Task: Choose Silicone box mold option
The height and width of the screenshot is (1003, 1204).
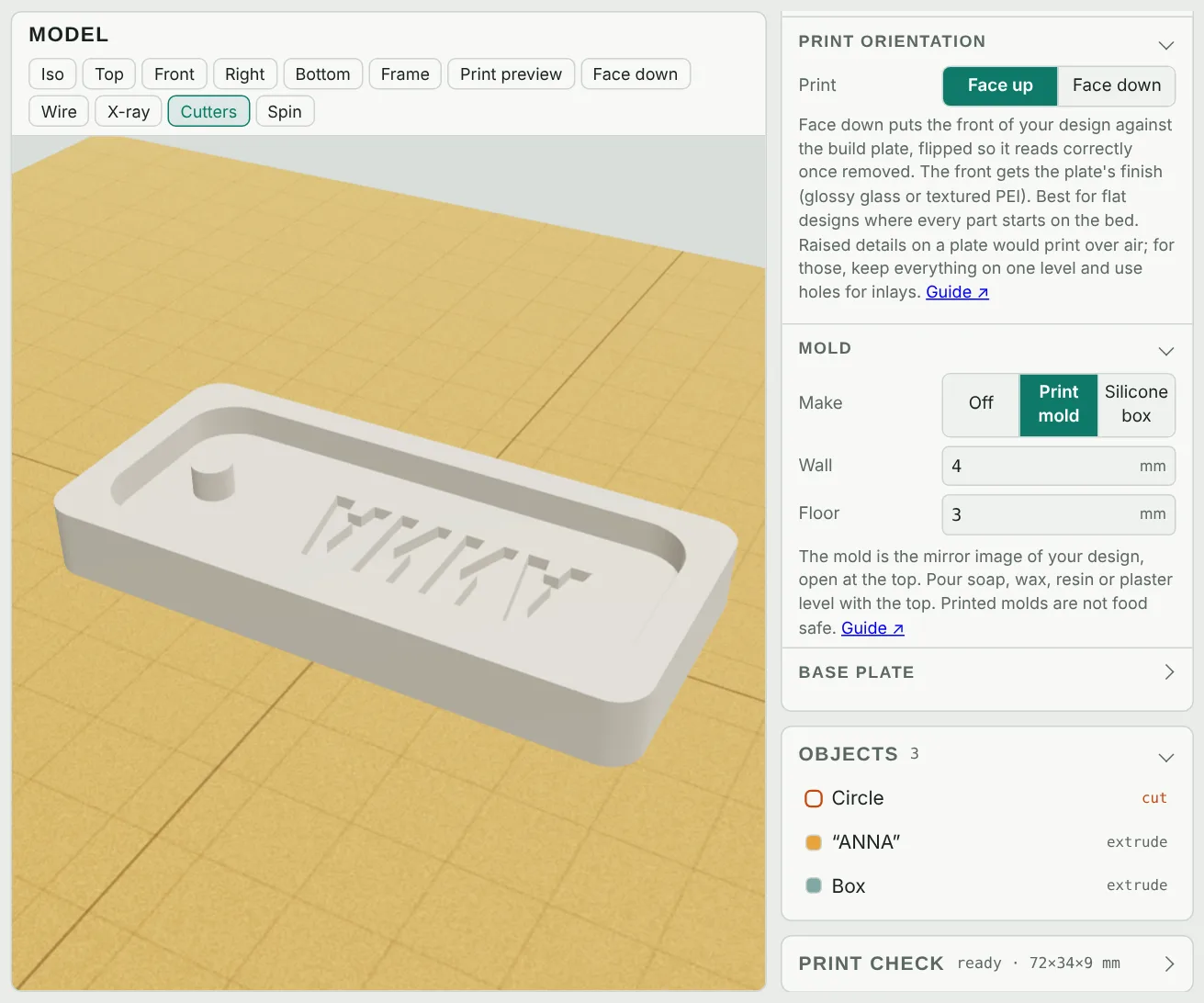Action: 1136,404
